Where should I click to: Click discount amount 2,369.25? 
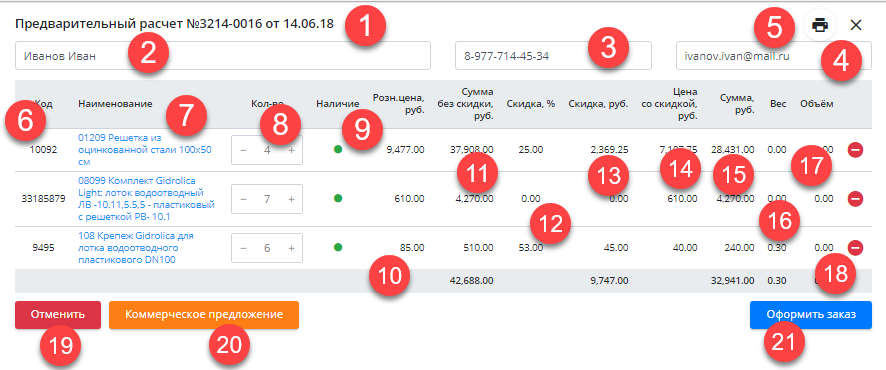tap(610, 150)
